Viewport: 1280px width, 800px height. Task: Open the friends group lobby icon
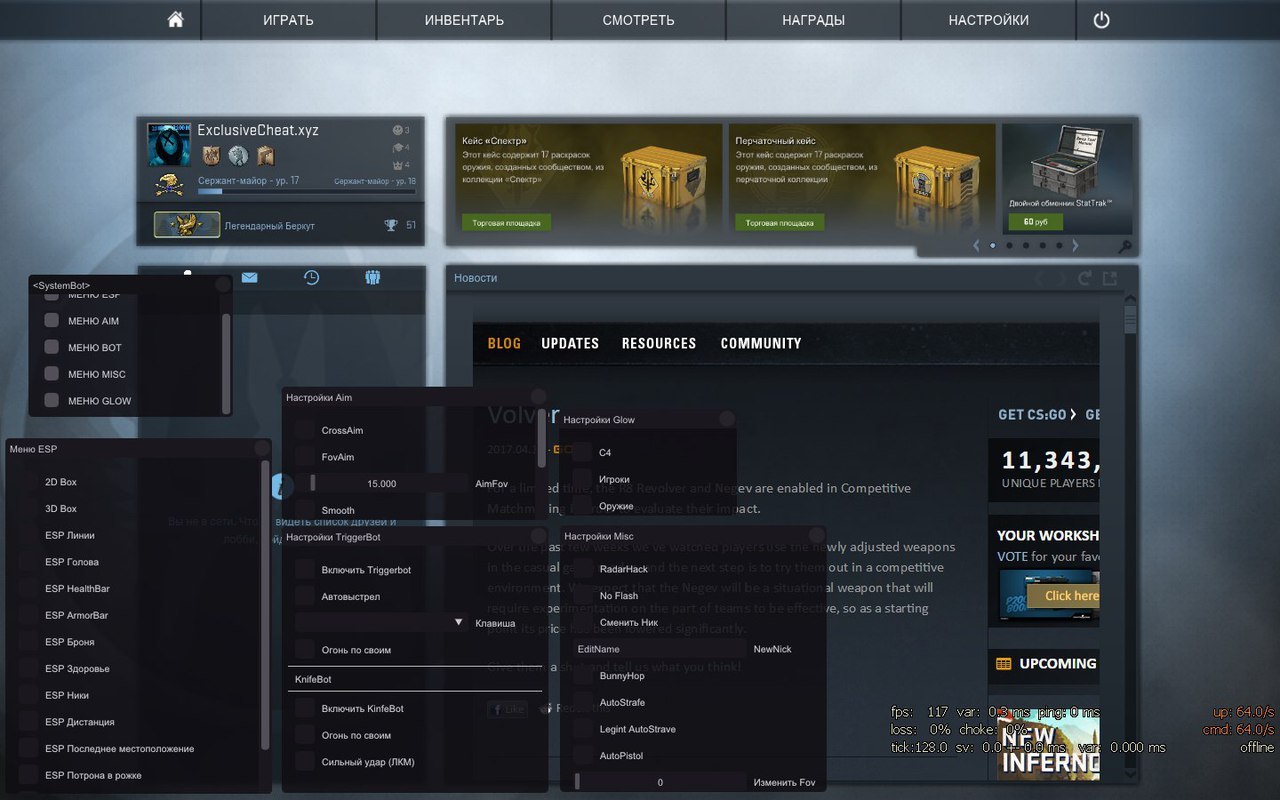point(373,278)
